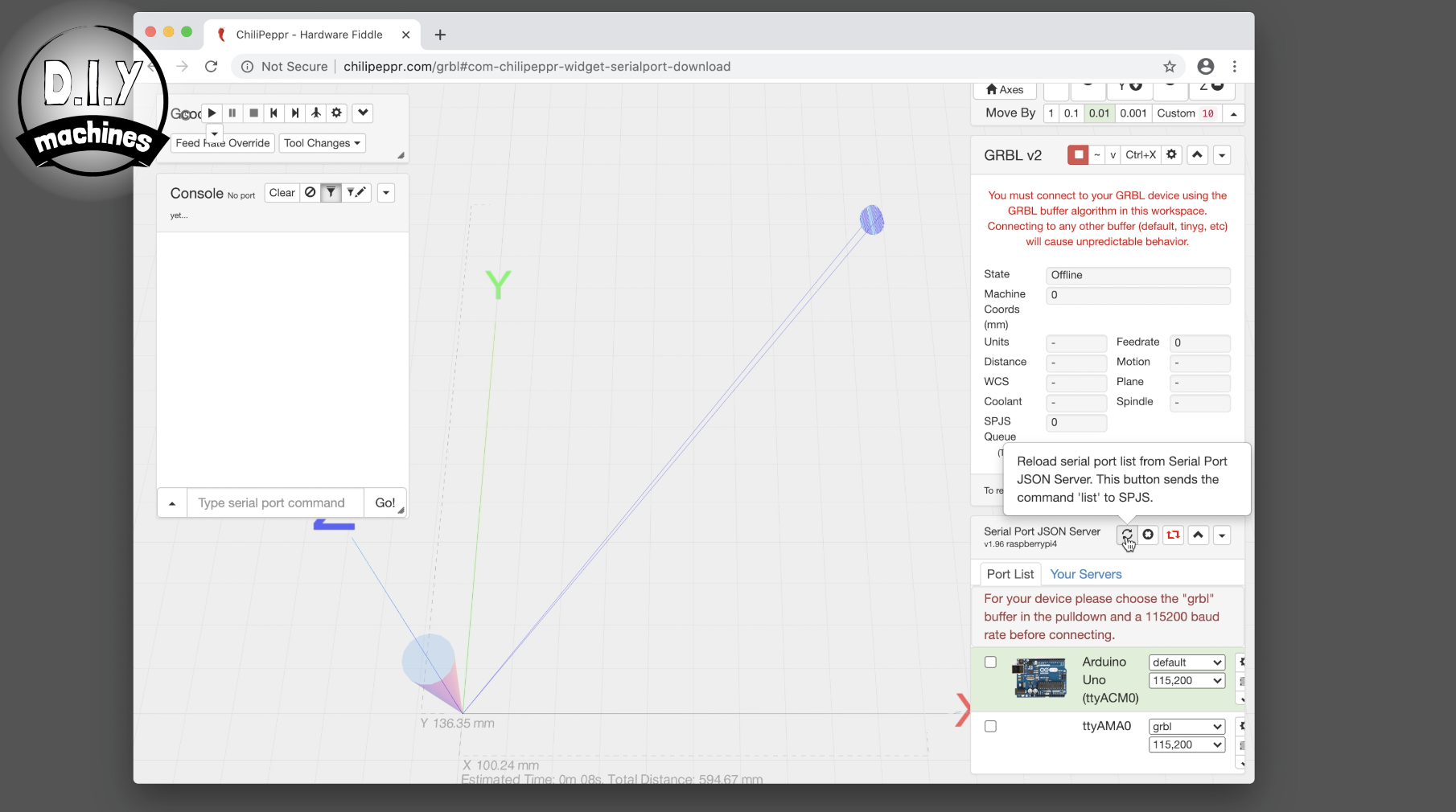Click the address bar URL
Image resolution: width=1456 pixels, height=812 pixels.
tap(537, 67)
